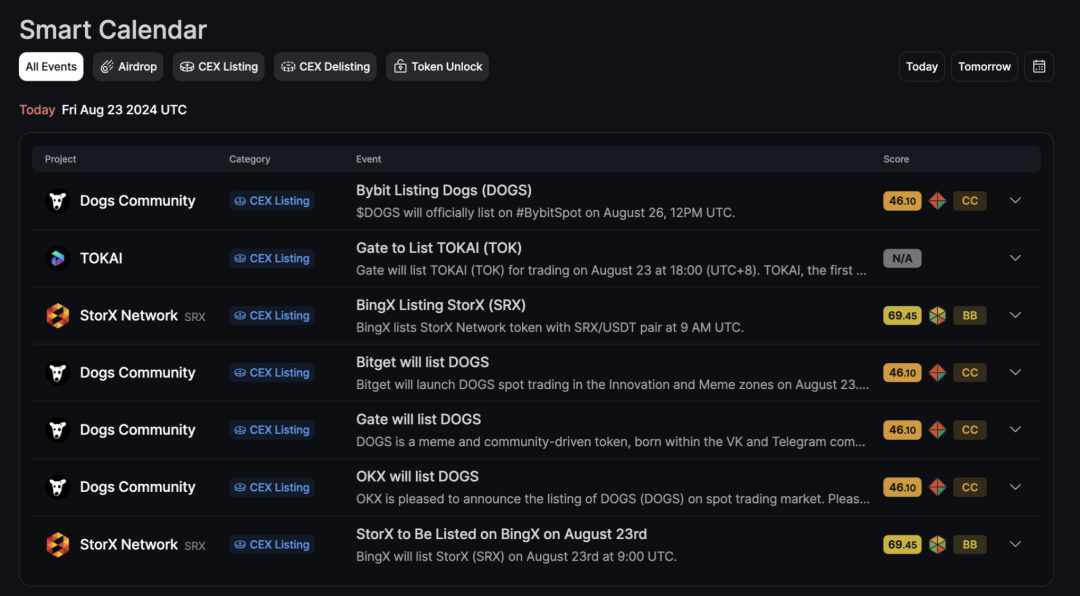Screen dimensions: 1080x596
Task: Expand the Bybit Listing Dogs event row
Action: [1015, 201]
